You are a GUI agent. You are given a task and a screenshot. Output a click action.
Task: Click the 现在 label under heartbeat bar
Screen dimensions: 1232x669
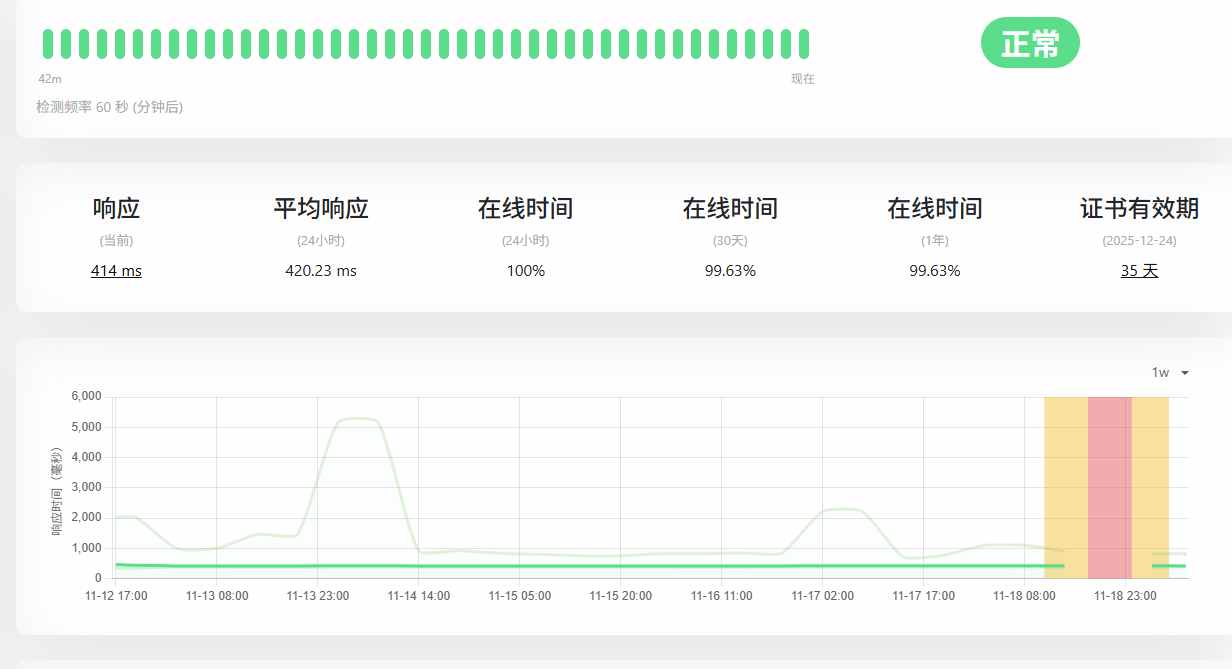point(802,79)
